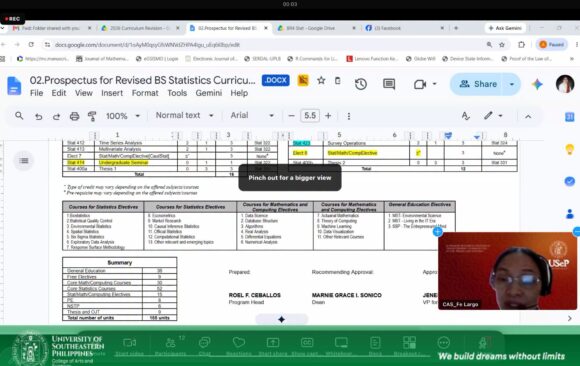Screen dimensions: 580x366
Task: Open the Tools menu
Action: 177,93
